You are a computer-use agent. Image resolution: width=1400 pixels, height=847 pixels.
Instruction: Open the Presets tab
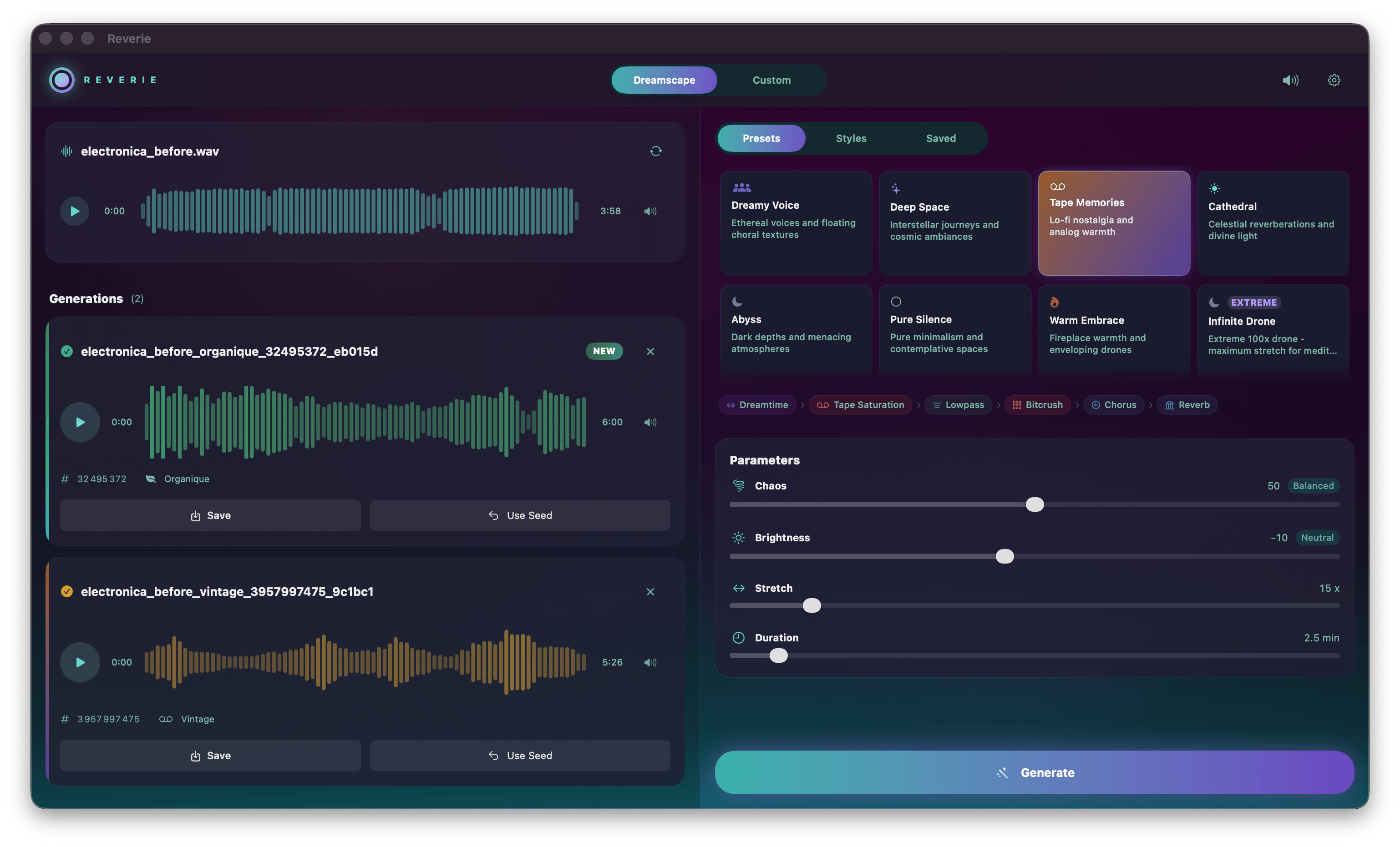761,138
